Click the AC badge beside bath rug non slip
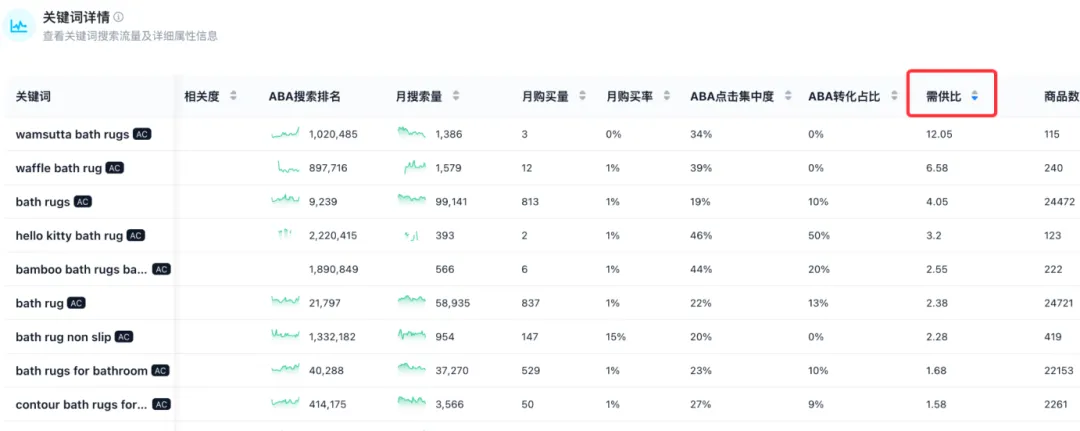Viewport: 1080px width, 431px height. coord(124,337)
